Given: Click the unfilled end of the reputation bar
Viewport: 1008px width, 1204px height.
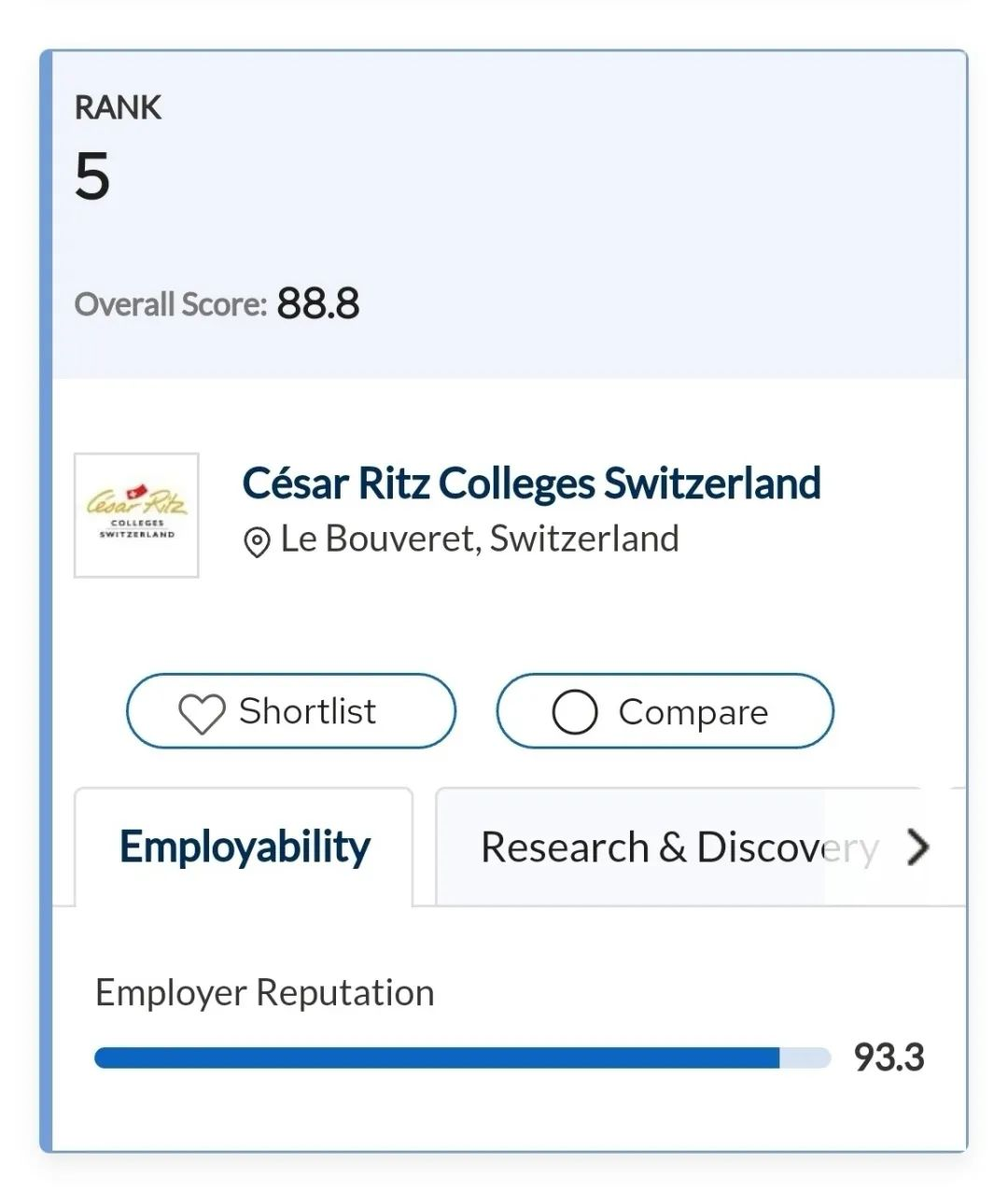Looking at the screenshot, I should [805, 1057].
